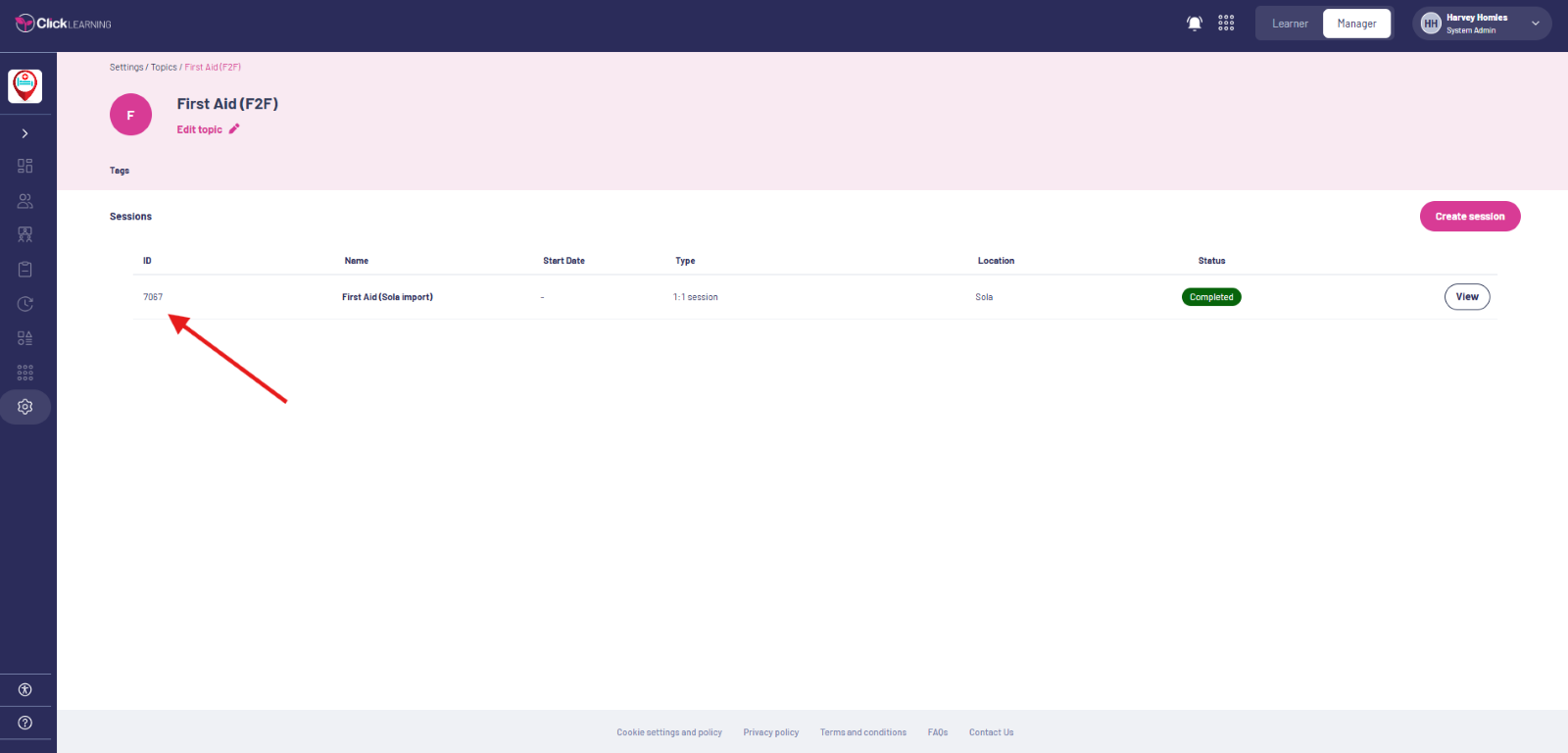Open the settings gear in sidebar
1568x753 pixels.
25,407
